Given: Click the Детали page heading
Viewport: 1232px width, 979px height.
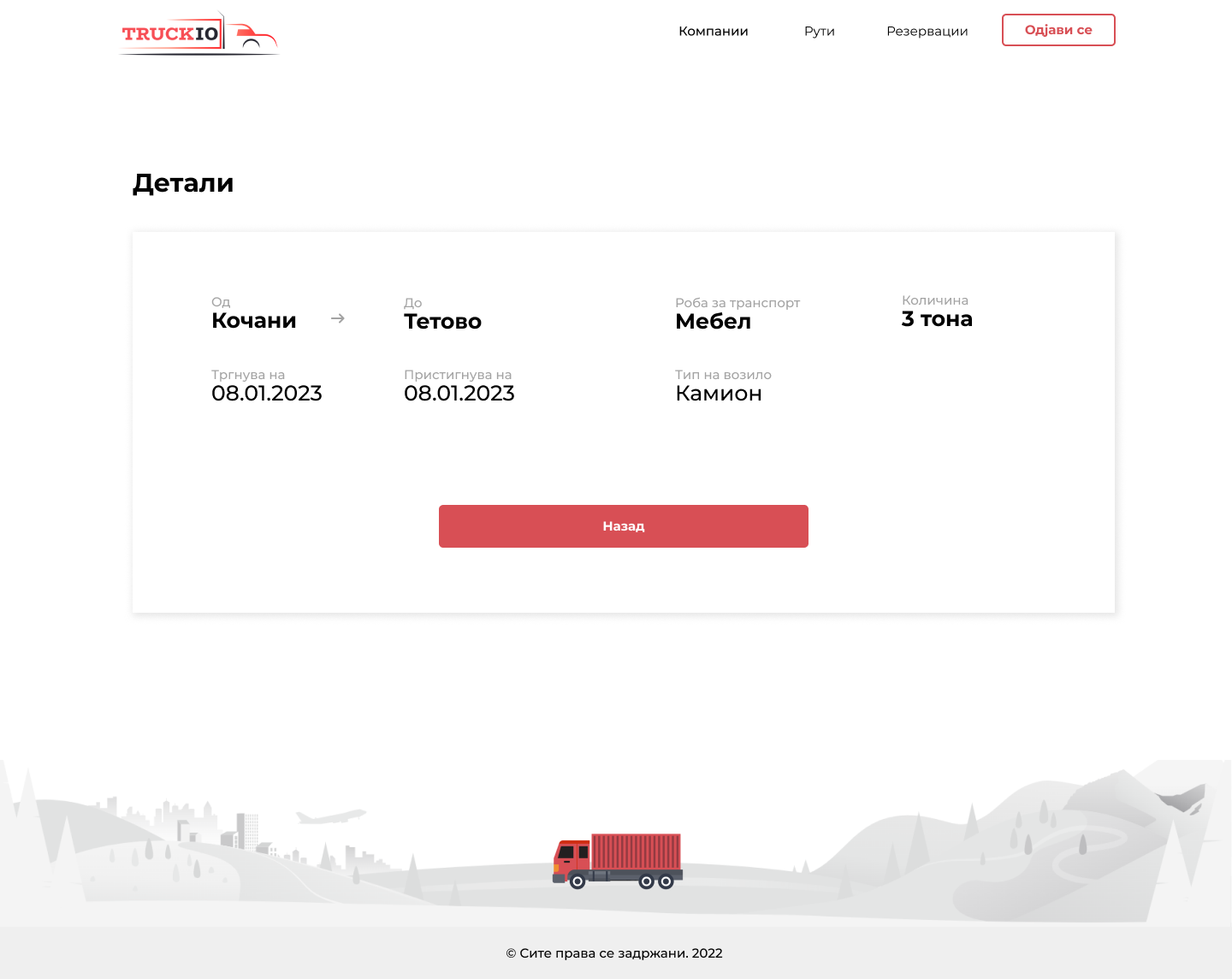Looking at the screenshot, I should 183,183.
